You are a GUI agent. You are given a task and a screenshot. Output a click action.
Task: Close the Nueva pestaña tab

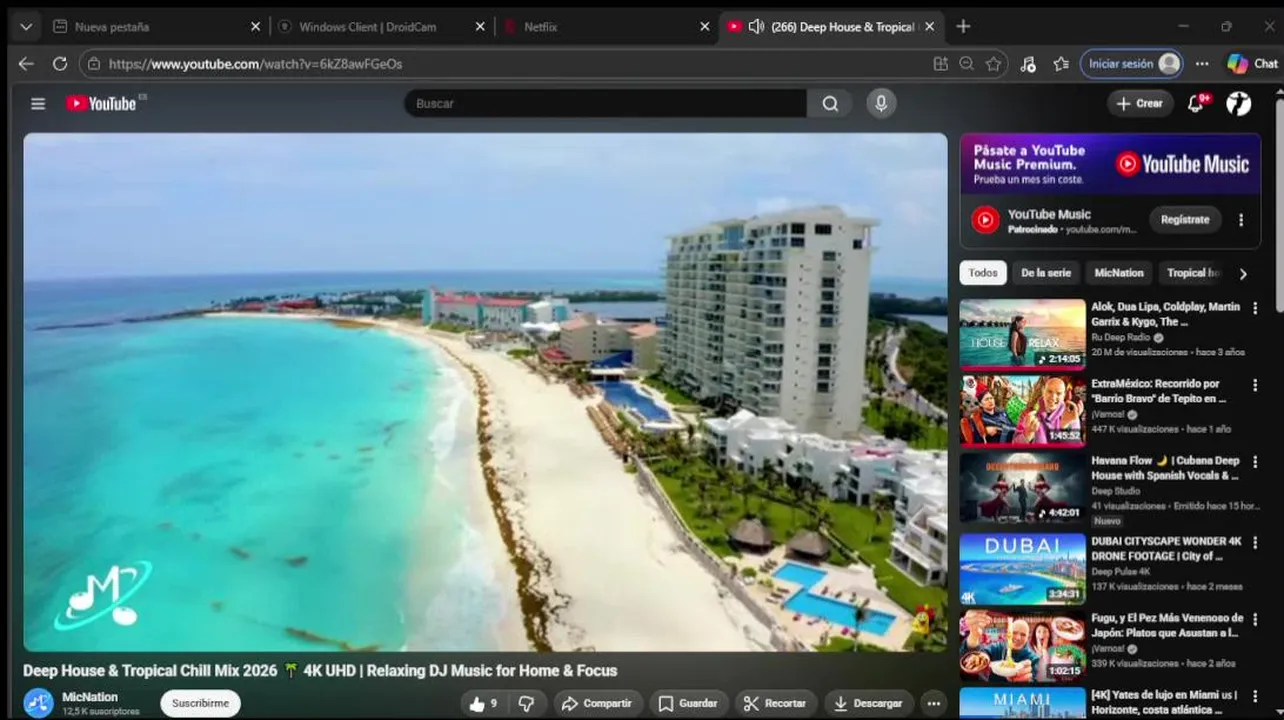[255, 27]
